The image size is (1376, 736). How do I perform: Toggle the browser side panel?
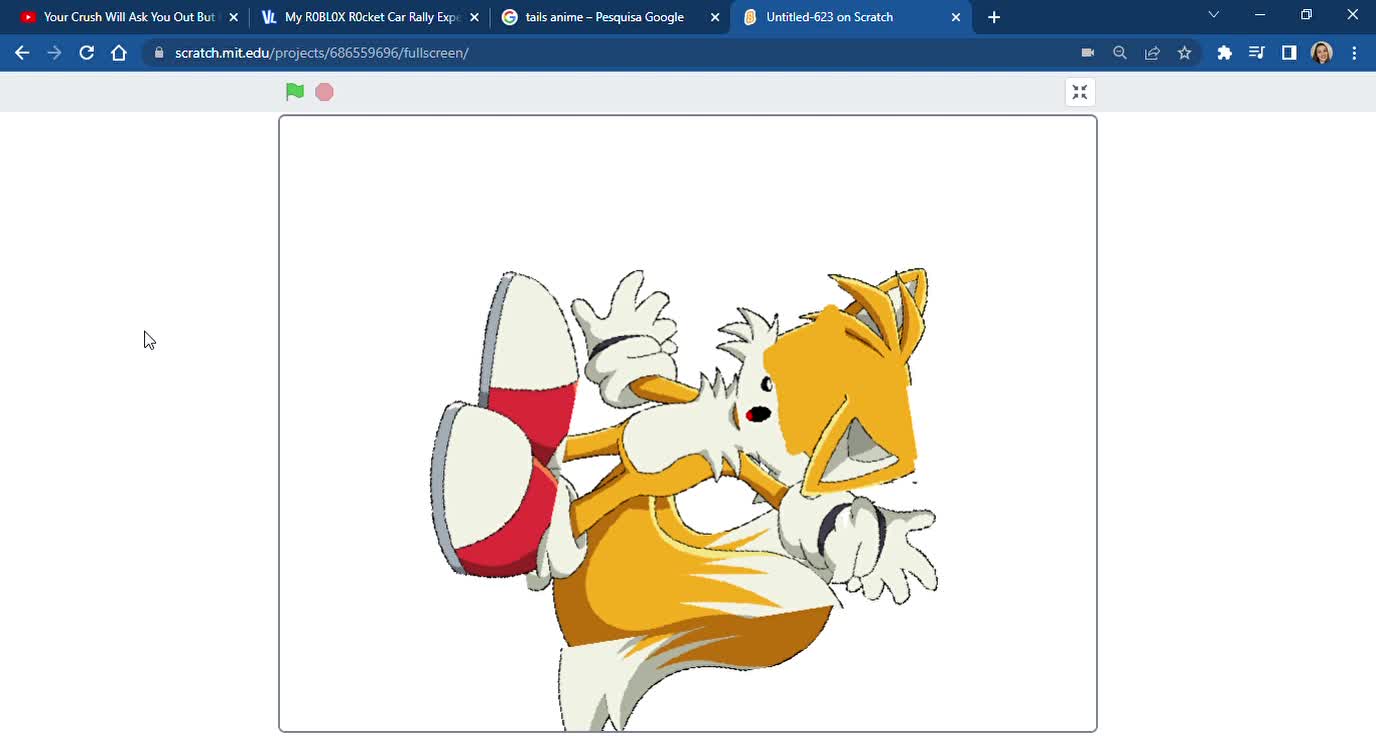coord(1289,53)
